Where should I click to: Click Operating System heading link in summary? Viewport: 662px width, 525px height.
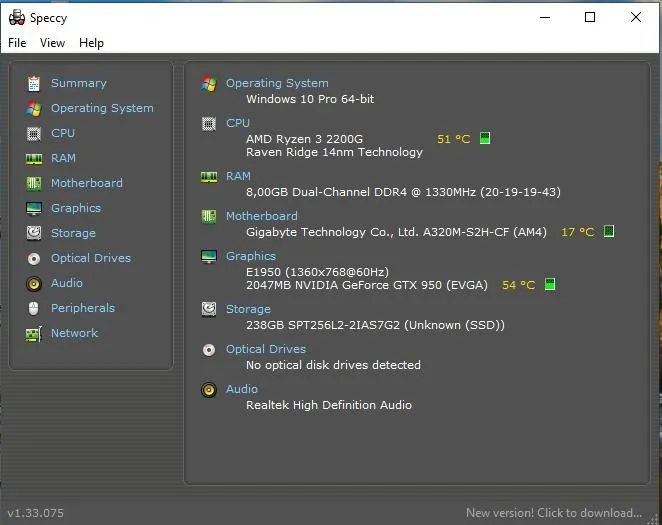coord(277,83)
